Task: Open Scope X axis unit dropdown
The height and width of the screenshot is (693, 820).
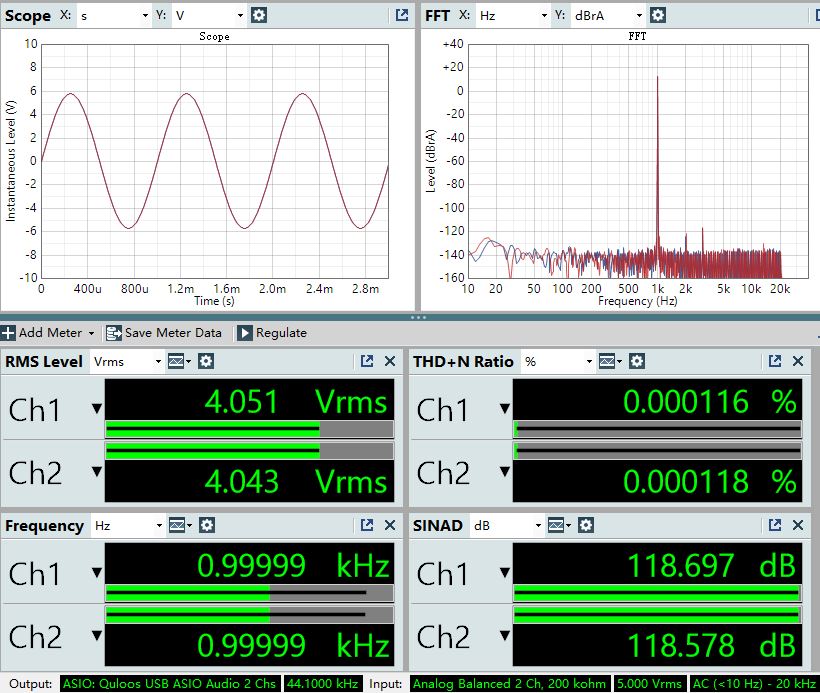Action: 113,15
